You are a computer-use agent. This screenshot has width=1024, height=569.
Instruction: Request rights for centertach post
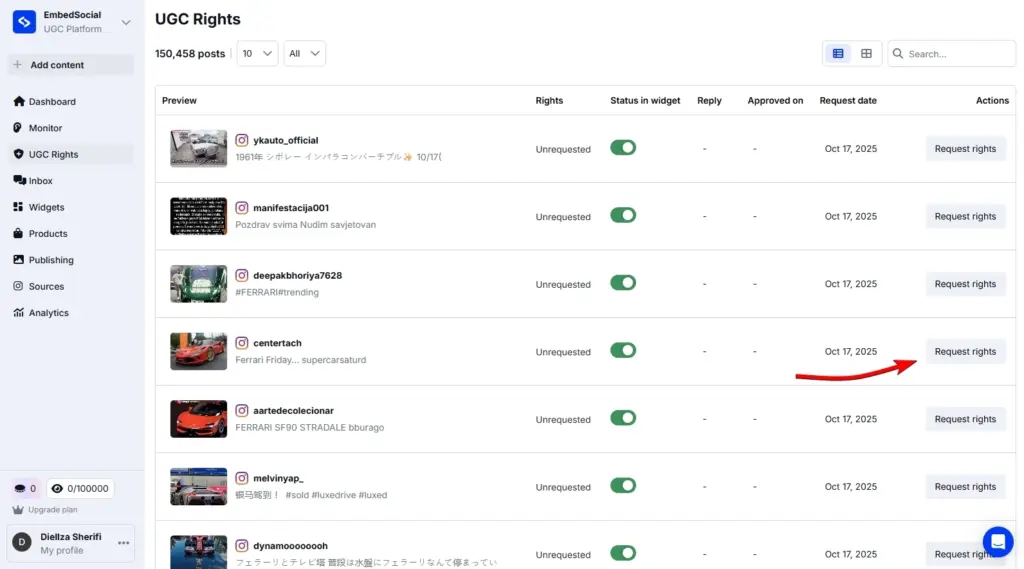point(965,351)
